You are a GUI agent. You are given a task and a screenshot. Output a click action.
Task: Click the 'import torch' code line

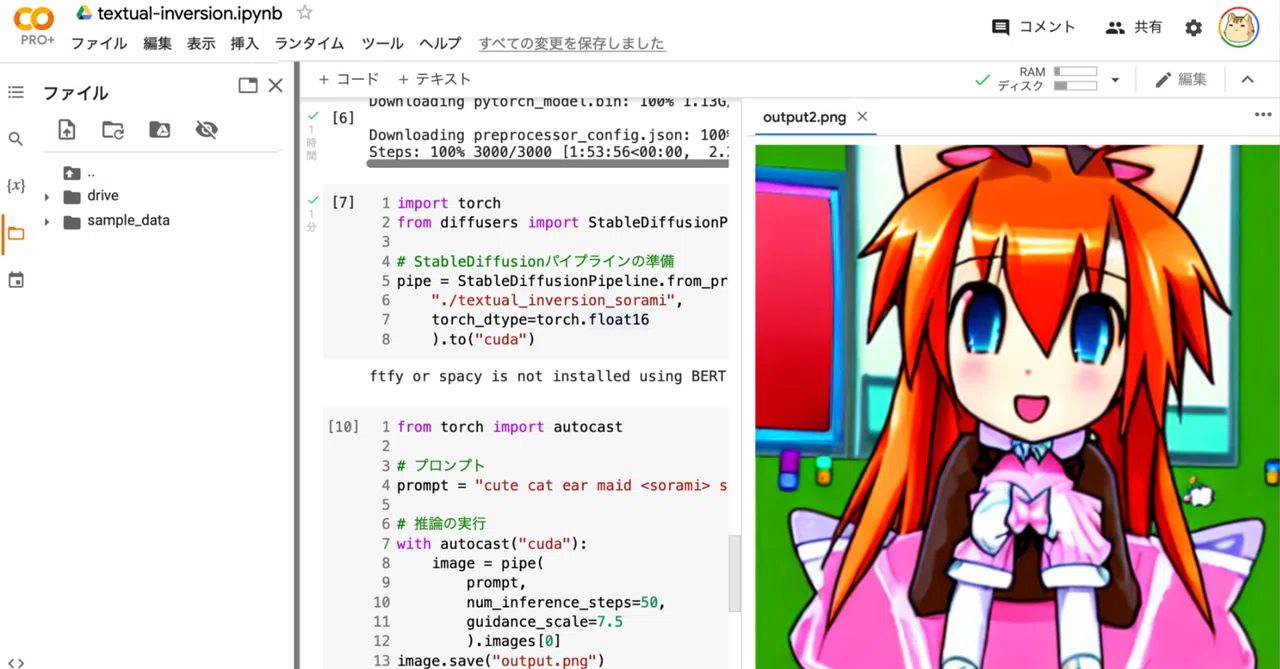(x=449, y=203)
